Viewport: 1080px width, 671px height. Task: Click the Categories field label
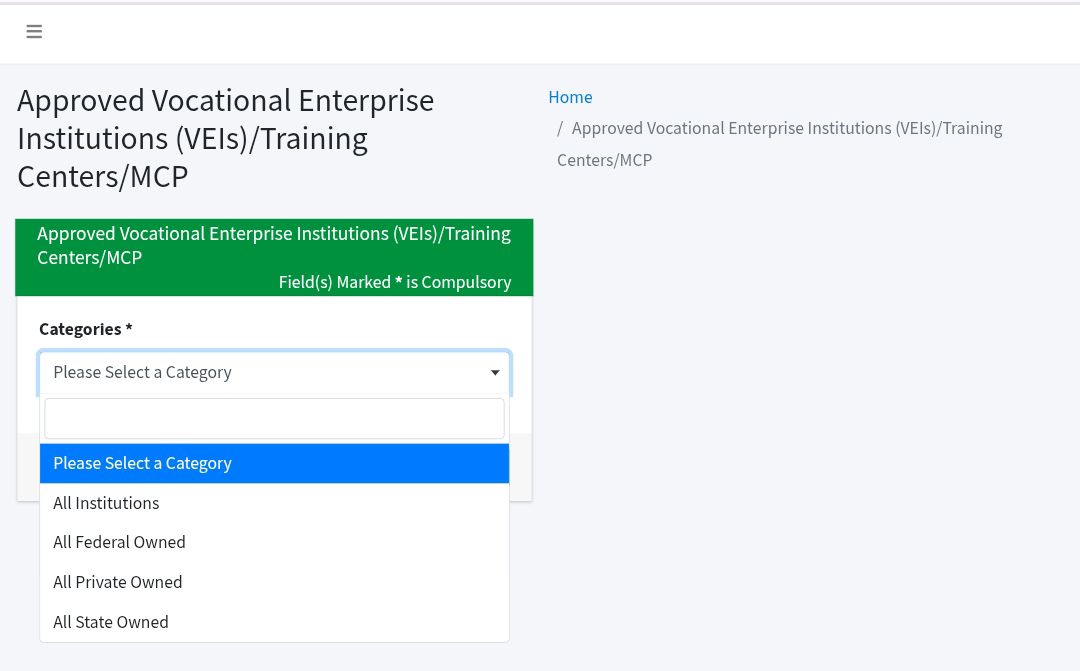(80, 329)
